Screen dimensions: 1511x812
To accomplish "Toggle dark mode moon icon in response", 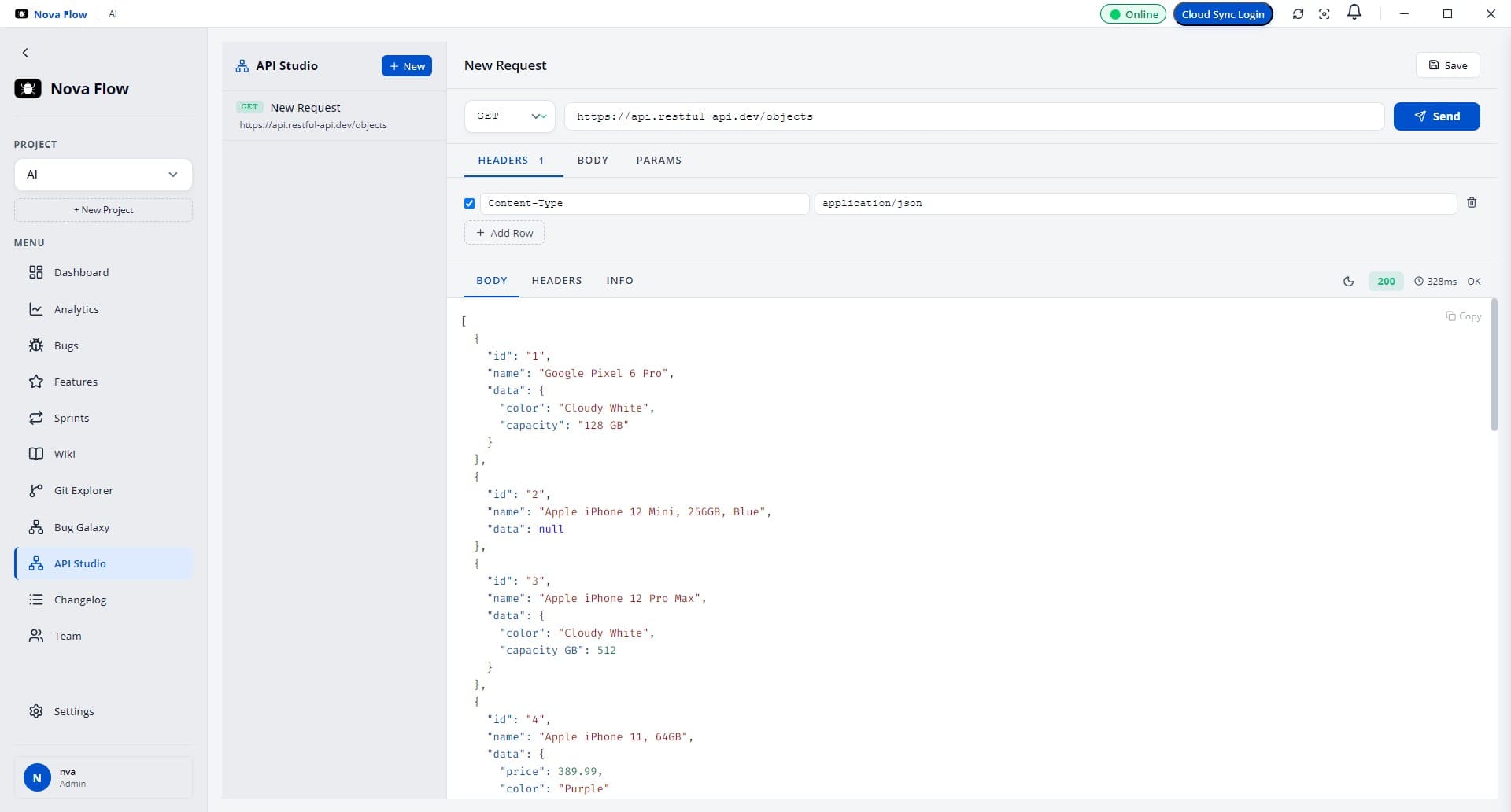I will point(1348,281).
